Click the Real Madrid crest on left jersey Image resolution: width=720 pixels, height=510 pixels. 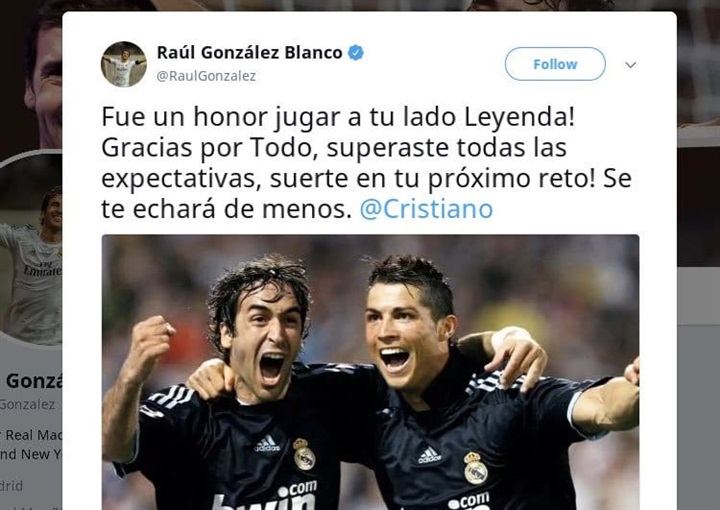(304, 454)
